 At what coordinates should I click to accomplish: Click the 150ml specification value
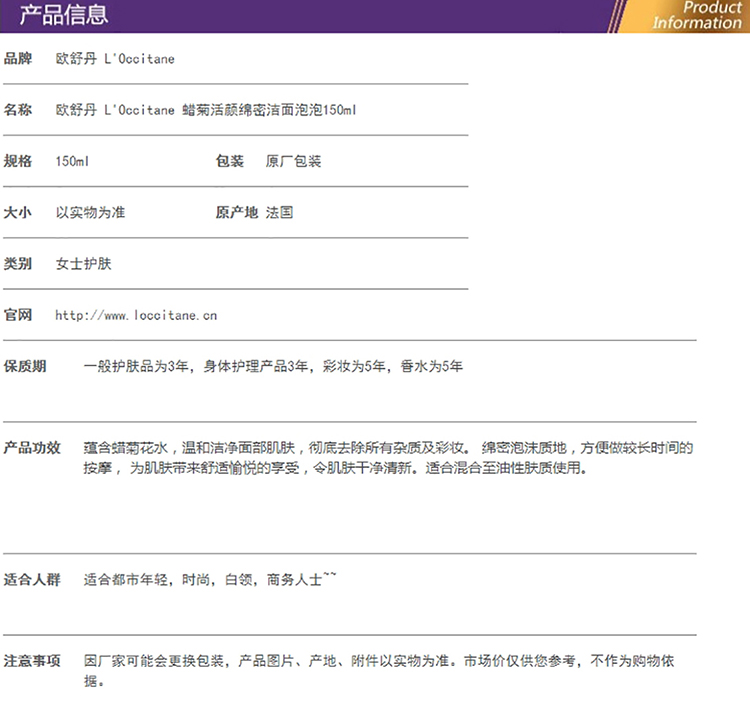click(72, 161)
